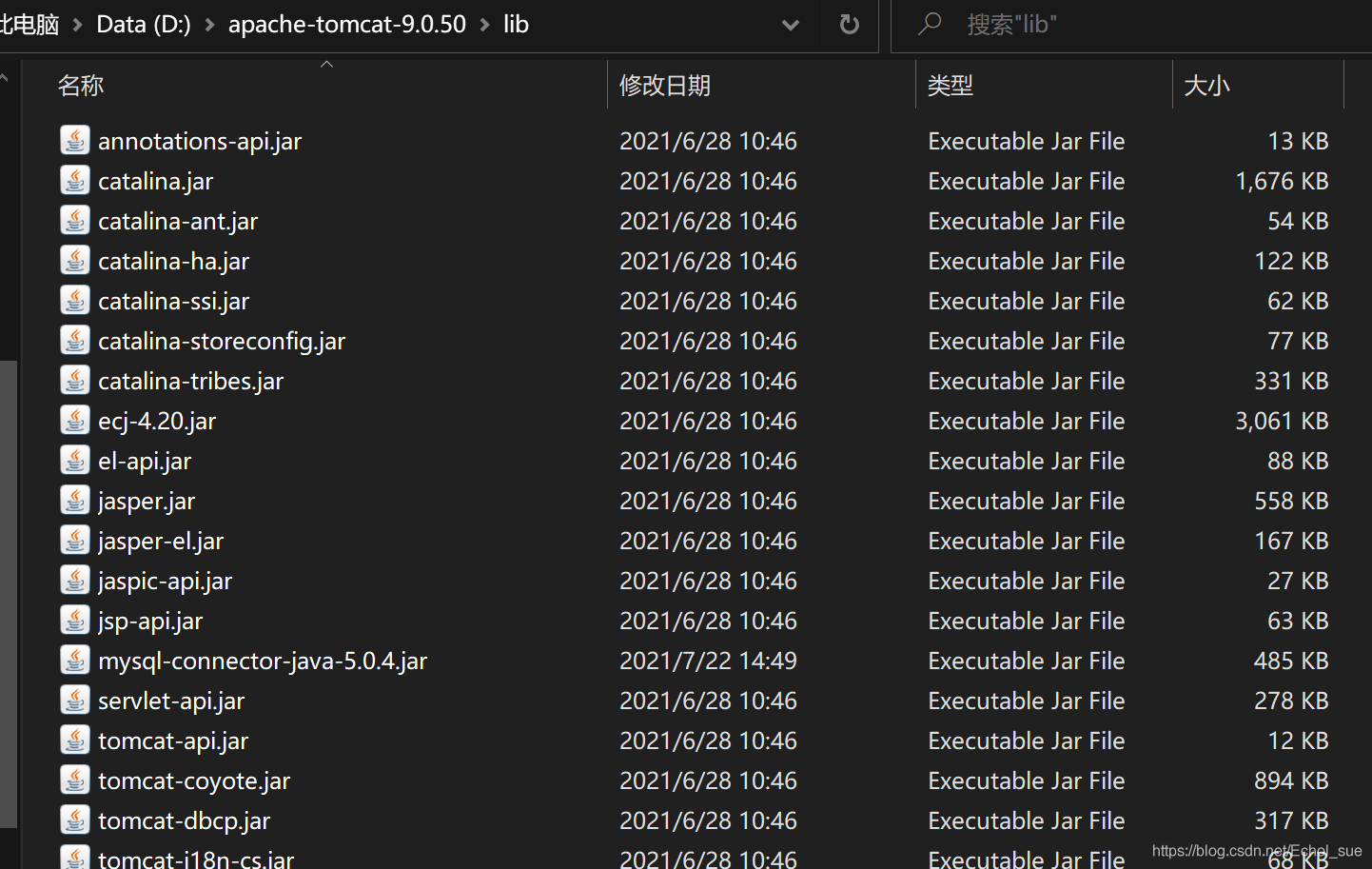1372x869 pixels.
Task: Click the left pane vertical scrollbar thumb
Action: pos(9,594)
